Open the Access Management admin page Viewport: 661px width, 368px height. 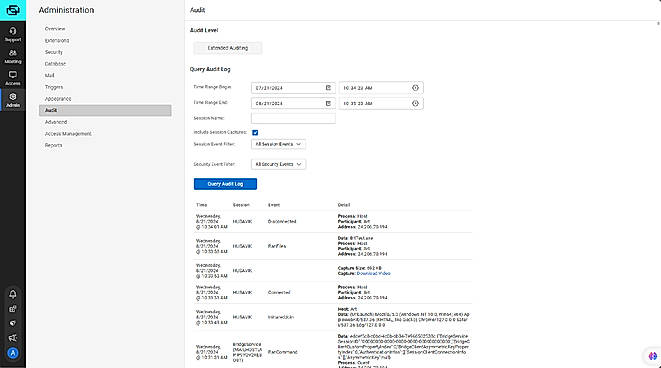pyautogui.click(x=68, y=134)
